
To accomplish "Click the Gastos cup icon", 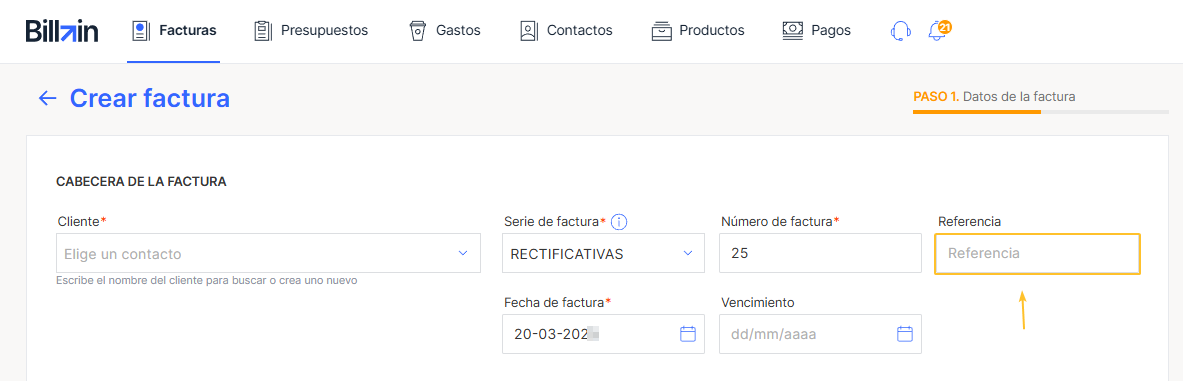I will 417,31.
